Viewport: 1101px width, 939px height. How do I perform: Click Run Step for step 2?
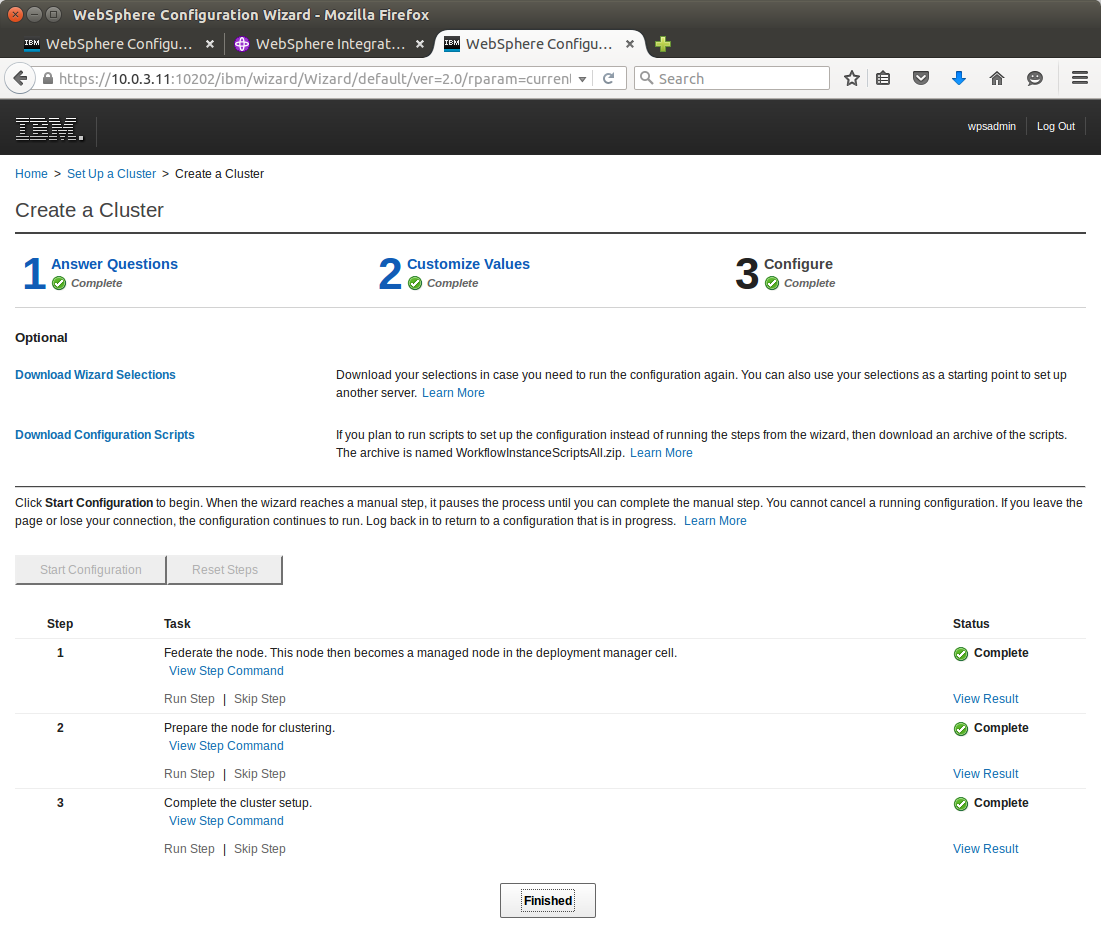pos(189,775)
